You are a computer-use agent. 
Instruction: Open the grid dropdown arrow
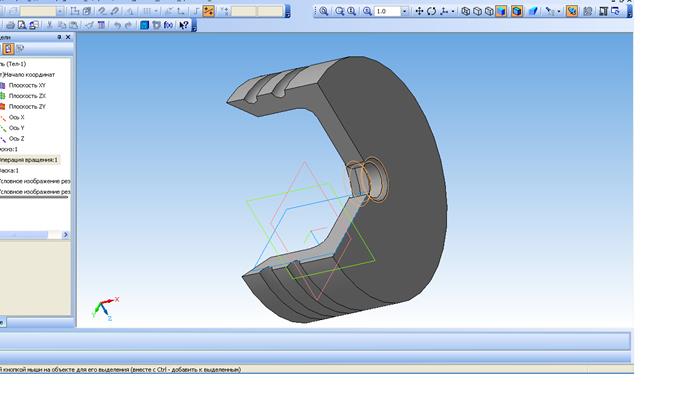pyautogui.click(x=156, y=11)
